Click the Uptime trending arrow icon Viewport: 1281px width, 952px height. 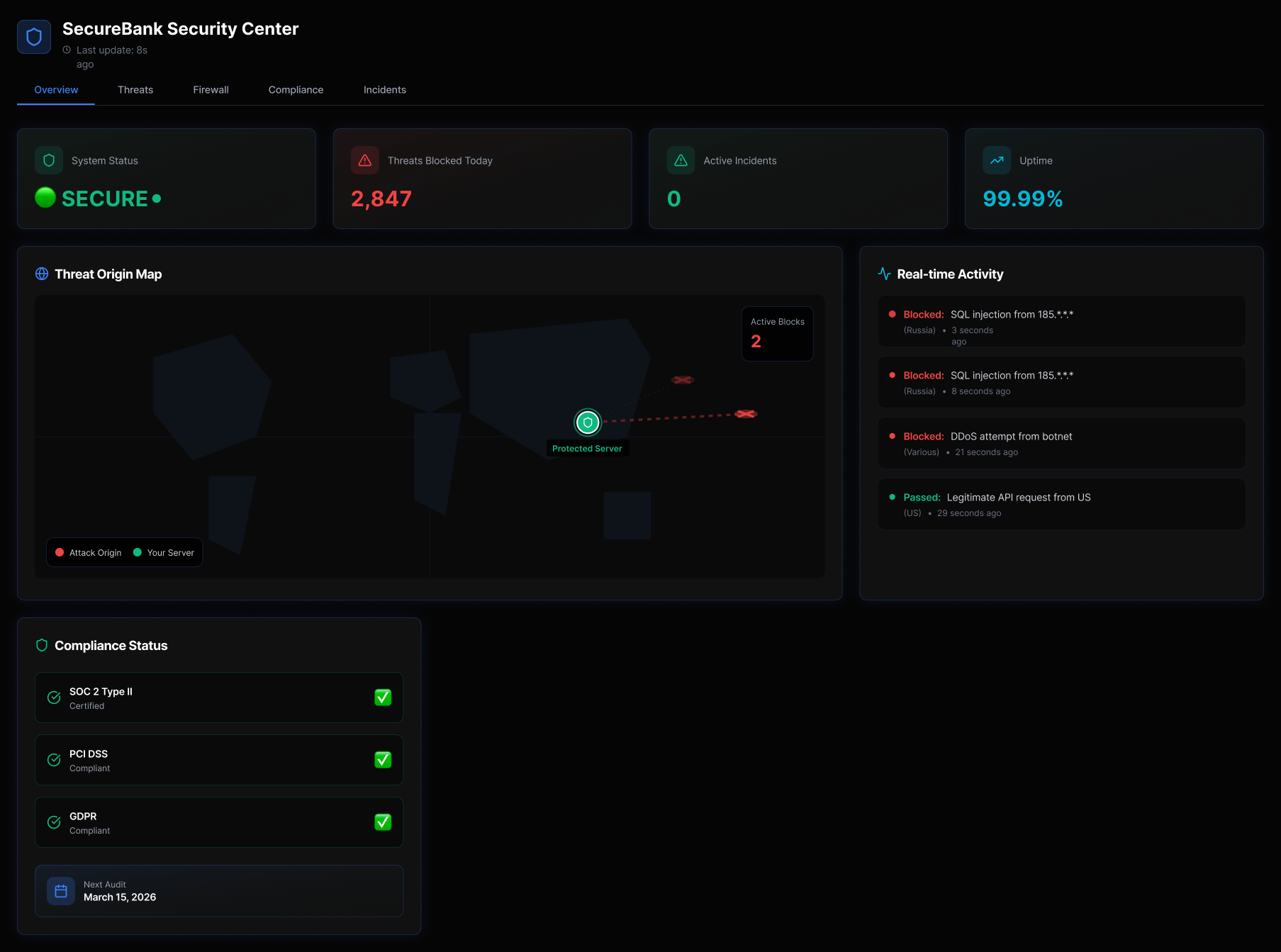tap(997, 161)
